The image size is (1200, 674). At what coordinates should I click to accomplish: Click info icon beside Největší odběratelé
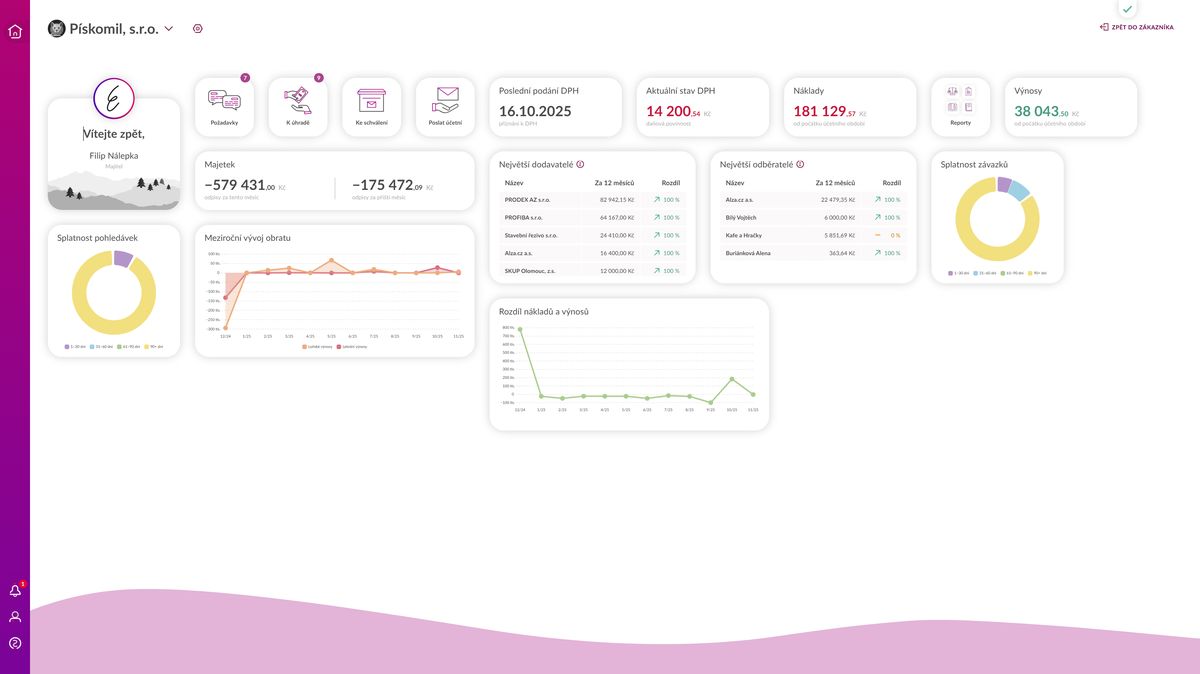[x=800, y=164]
